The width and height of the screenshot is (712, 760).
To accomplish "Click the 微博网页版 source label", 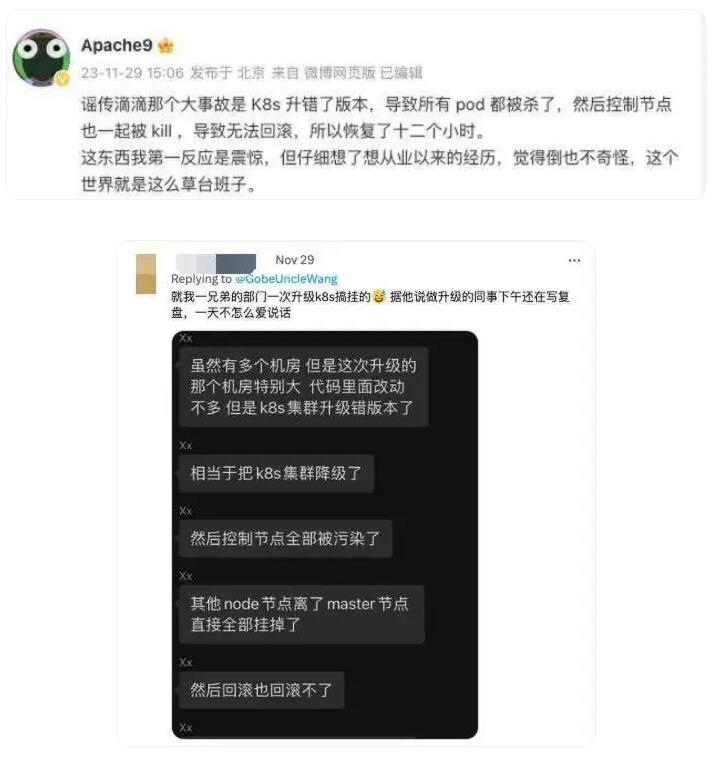I will 340,73.
